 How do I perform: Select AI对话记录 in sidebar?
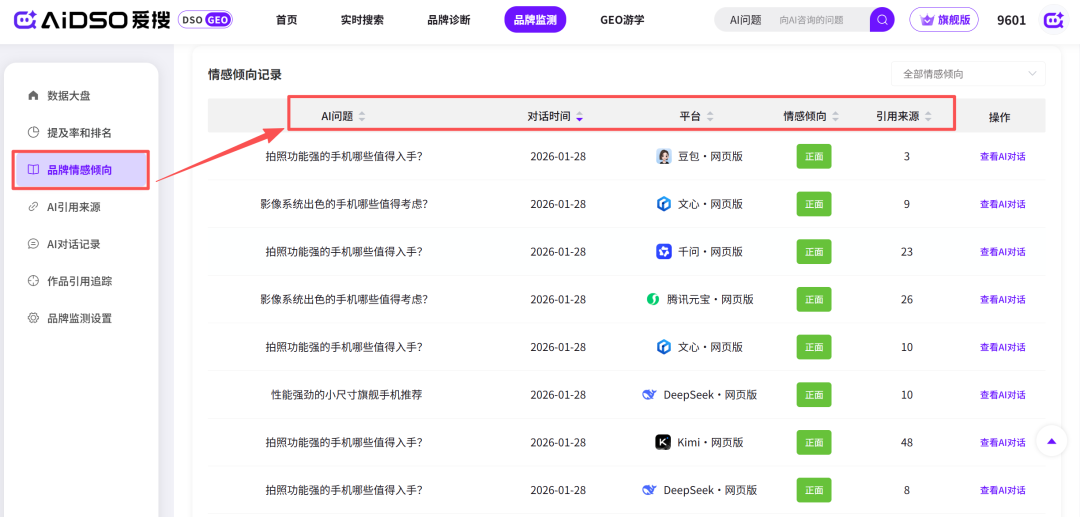pos(73,244)
